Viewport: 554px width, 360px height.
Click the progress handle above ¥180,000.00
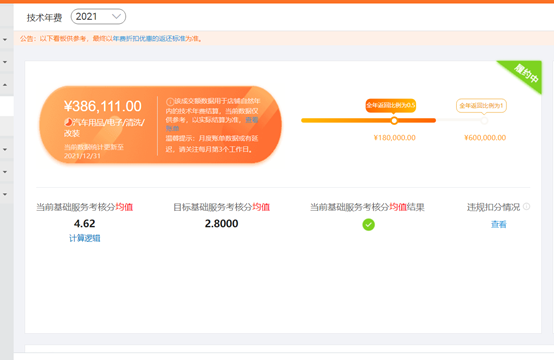pyautogui.click(x=394, y=120)
